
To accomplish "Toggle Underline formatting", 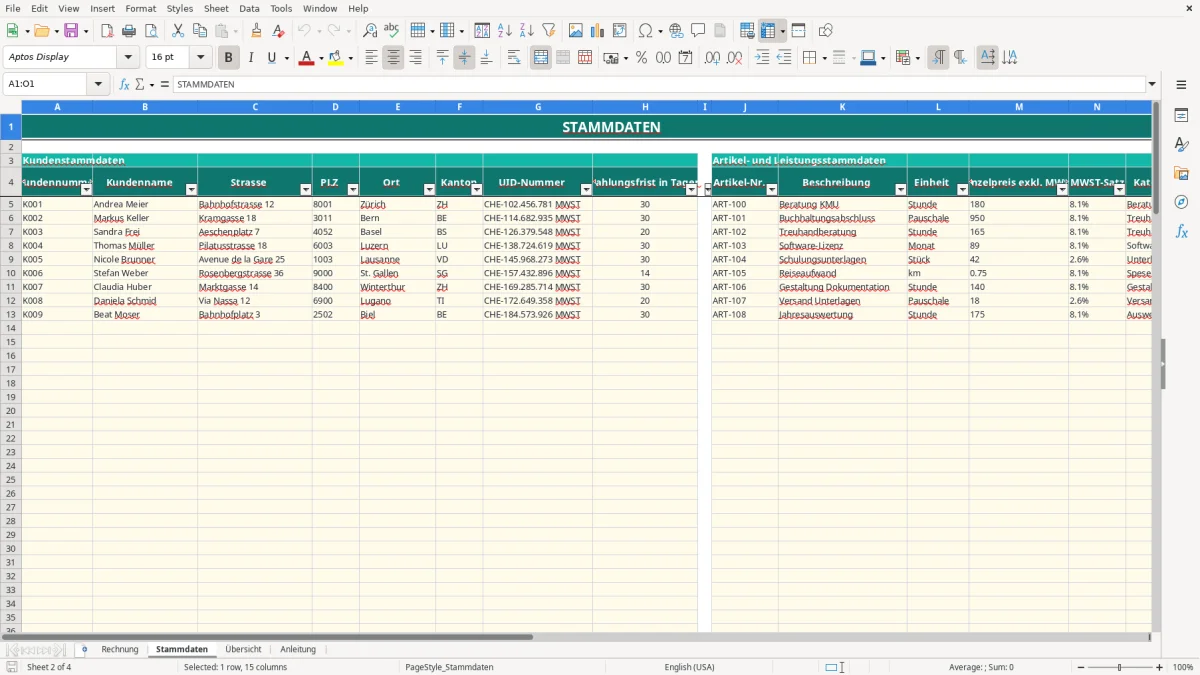I will click(272, 58).
